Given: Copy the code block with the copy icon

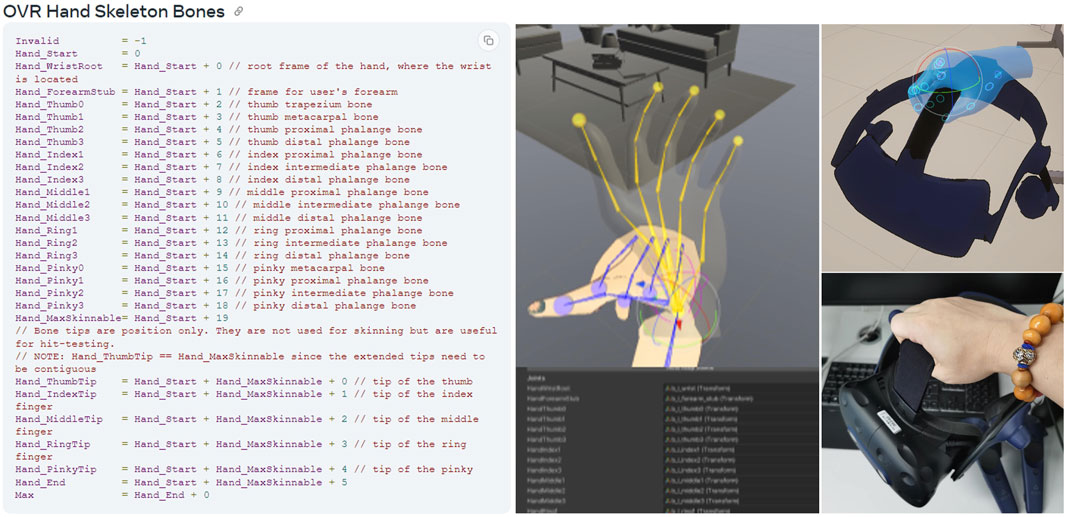Looking at the screenshot, I should (x=488, y=41).
